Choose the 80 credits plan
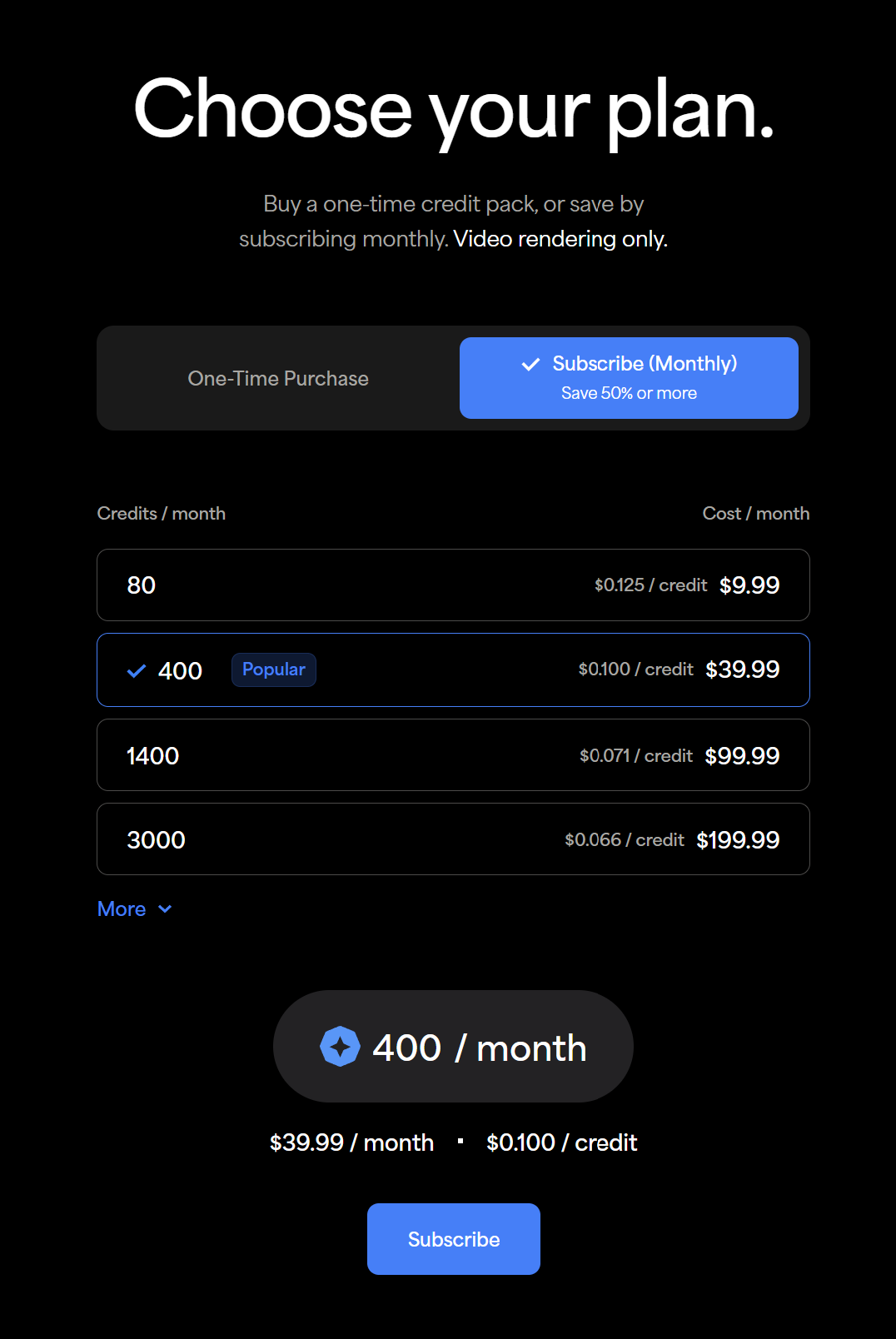Image resolution: width=896 pixels, height=1339 pixels. coord(453,585)
